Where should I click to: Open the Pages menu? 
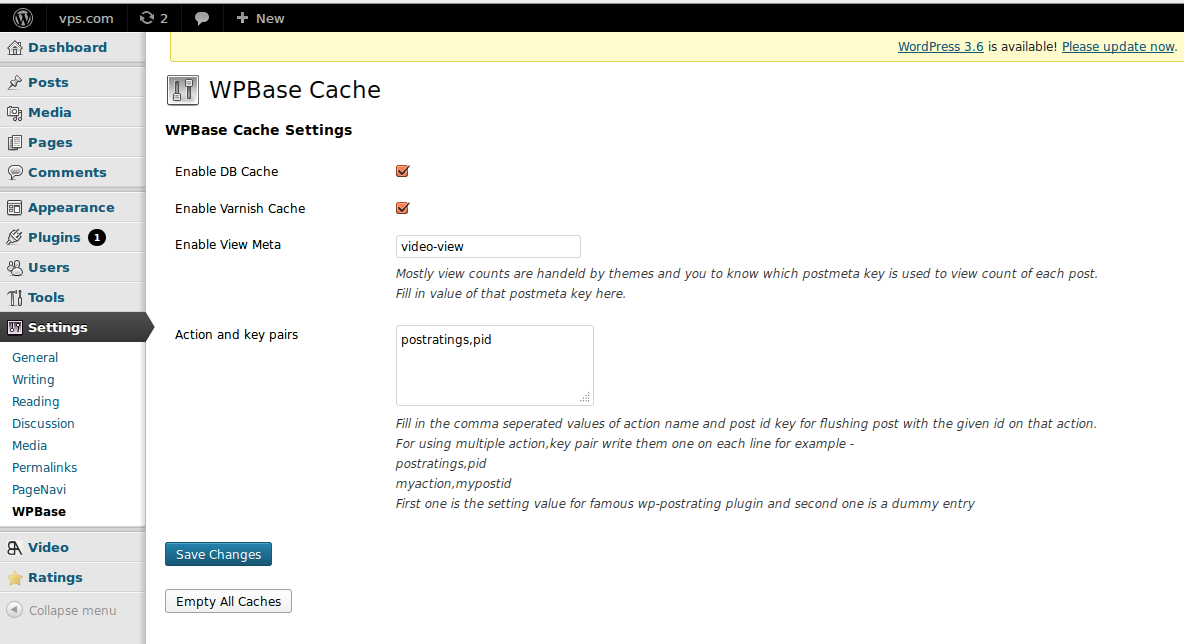point(50,143)
